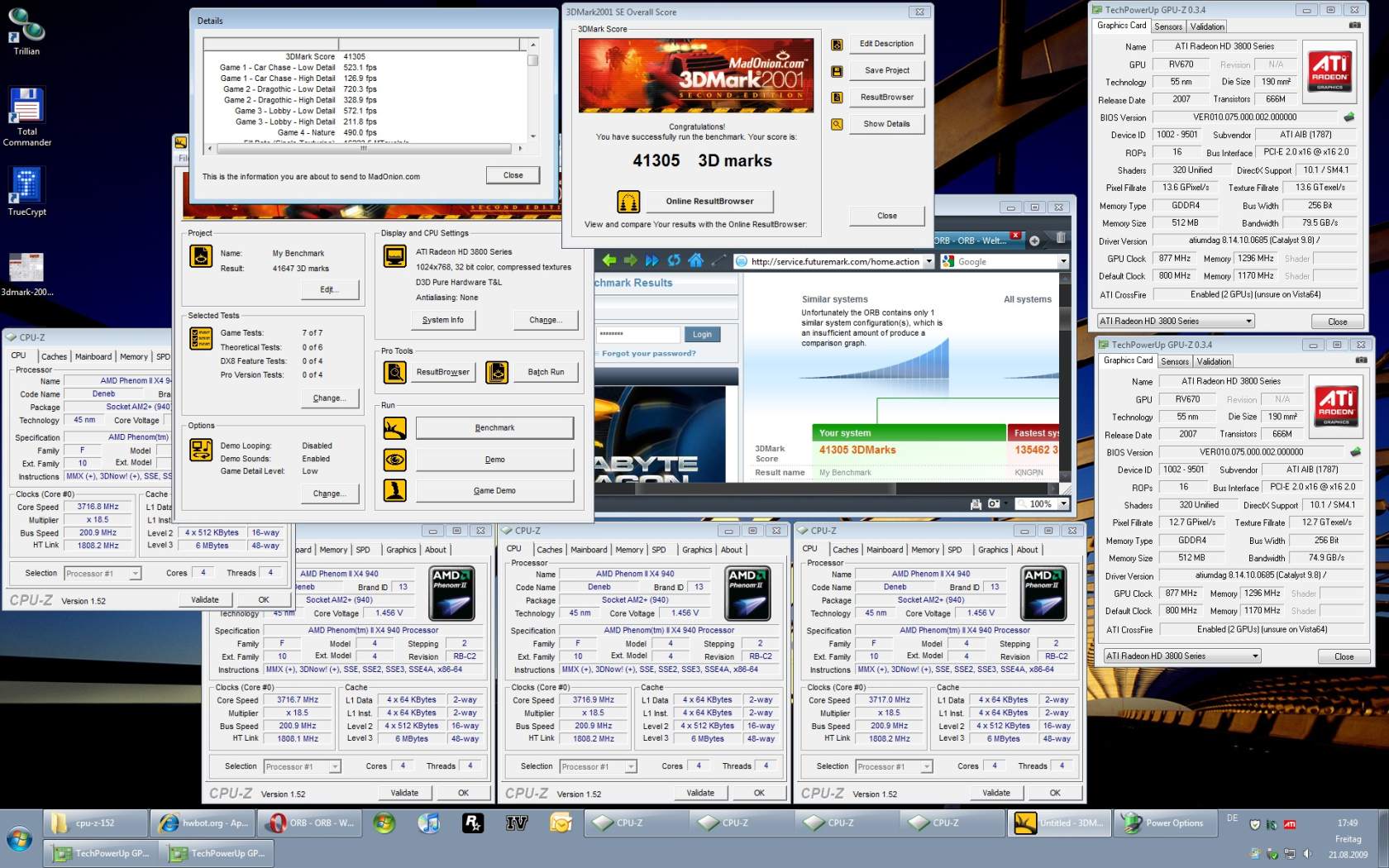1389x868 pixels.
Task: Open a new browser tab with the plus icon
Action: 1034,241
